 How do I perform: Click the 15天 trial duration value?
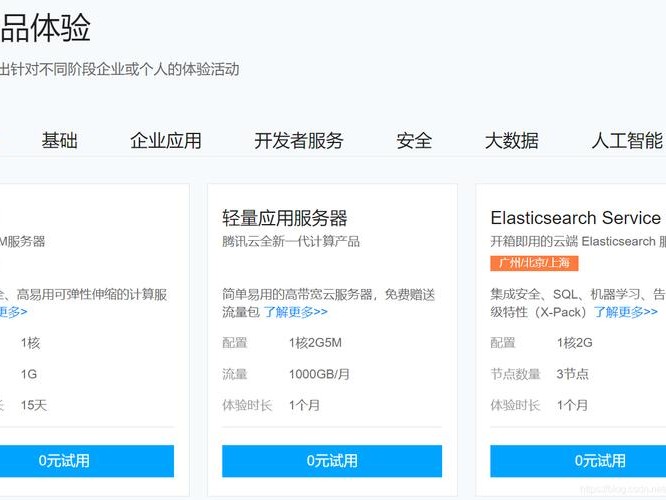tap(34, 405)
